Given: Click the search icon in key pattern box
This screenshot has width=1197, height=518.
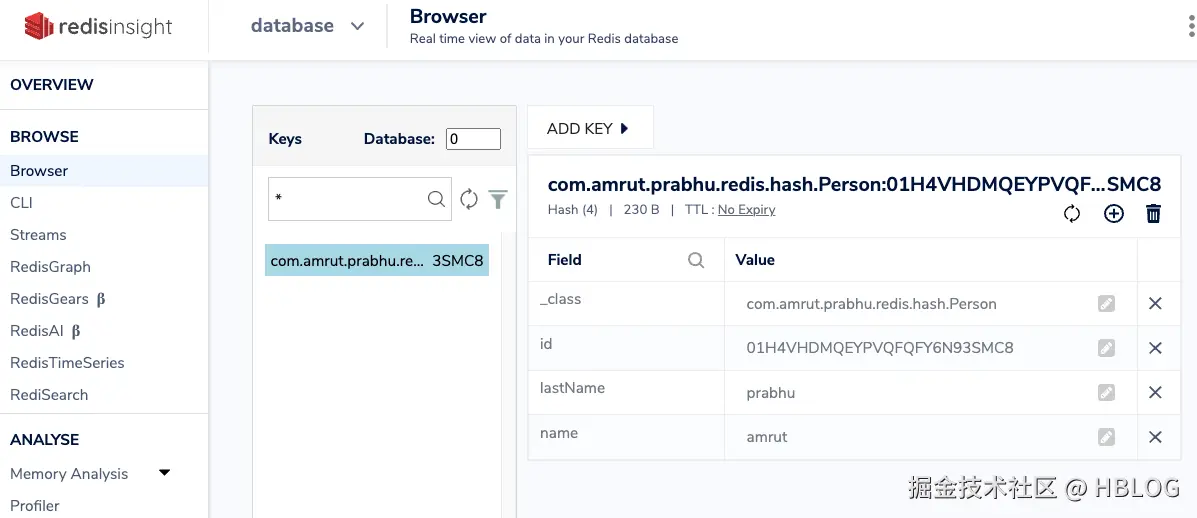Looking at the screenshot, I should coord(436,199).
